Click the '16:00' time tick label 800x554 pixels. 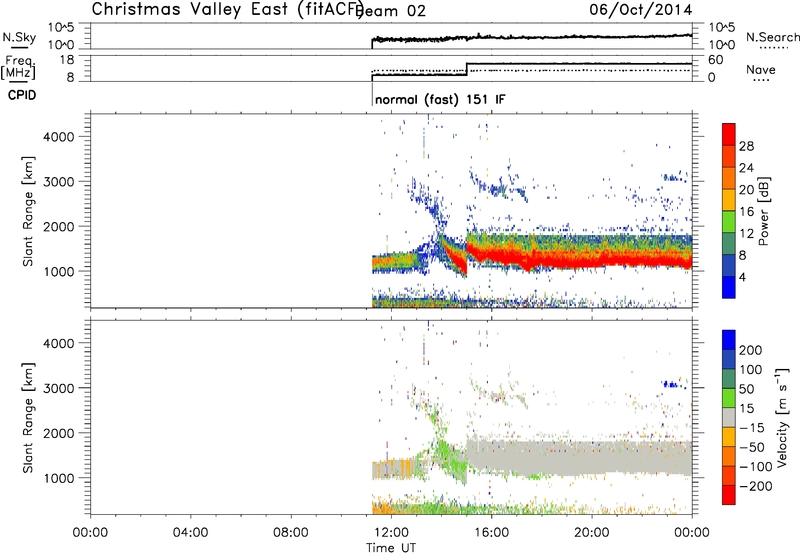(x=491, y=533)
